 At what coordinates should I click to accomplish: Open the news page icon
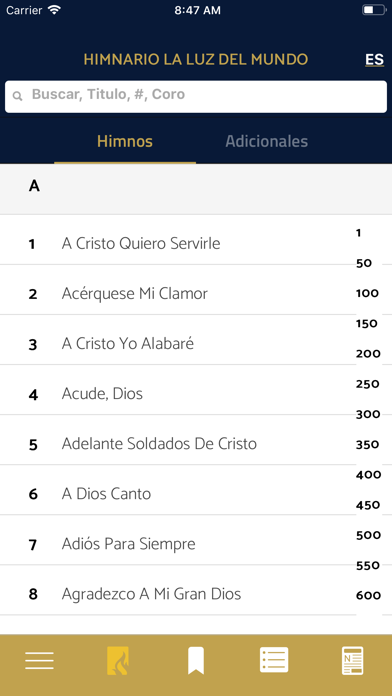(352, 660)
